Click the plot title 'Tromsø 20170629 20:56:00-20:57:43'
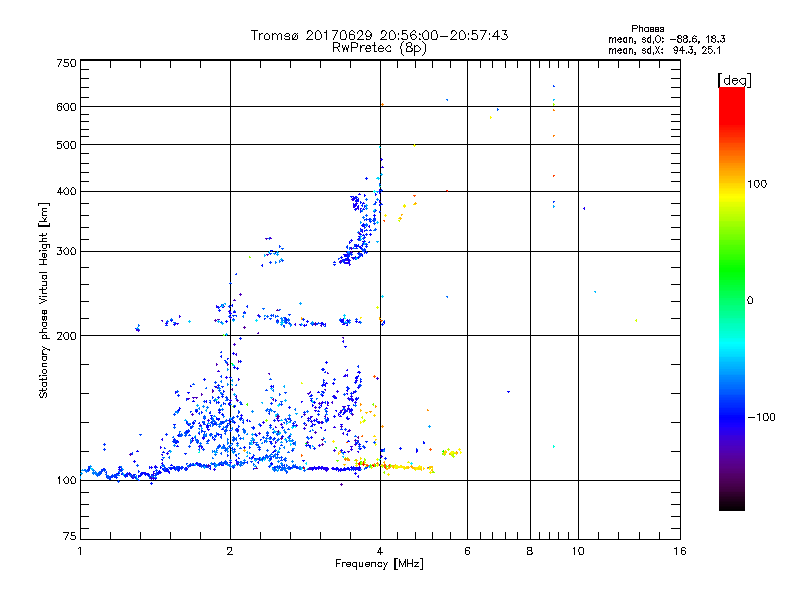800x600 pixels. point(380,35)
